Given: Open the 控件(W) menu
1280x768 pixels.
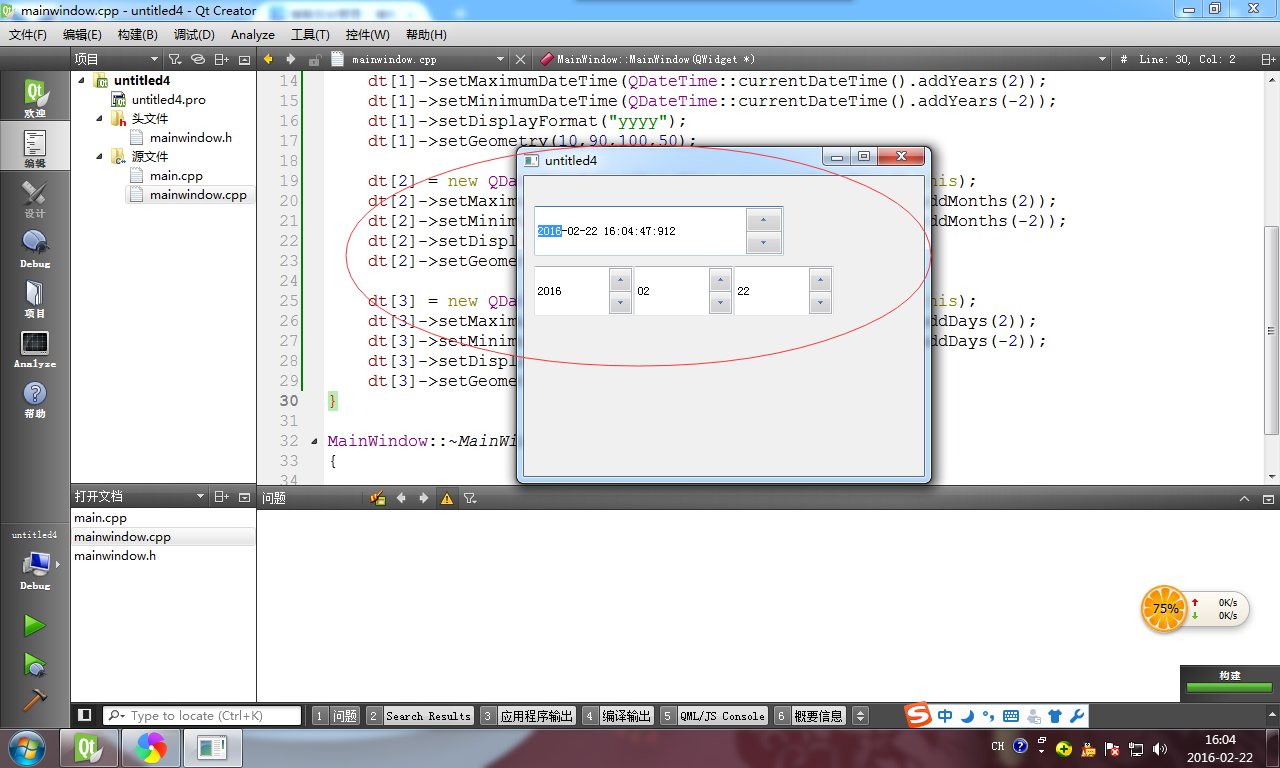Looking at the screenshot, I should (368, 34).
